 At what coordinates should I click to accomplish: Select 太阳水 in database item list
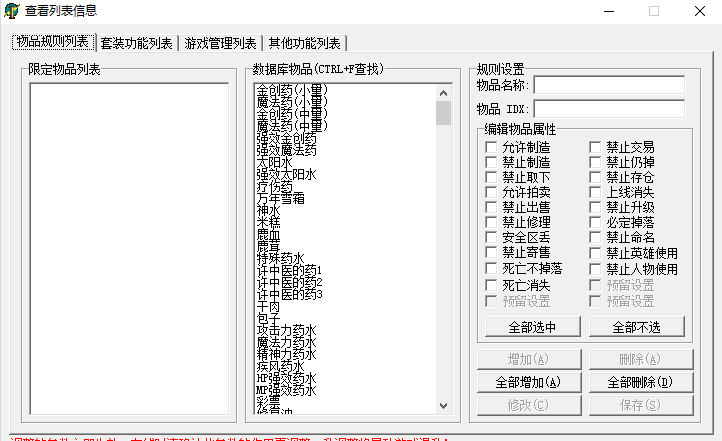point(275,161)
